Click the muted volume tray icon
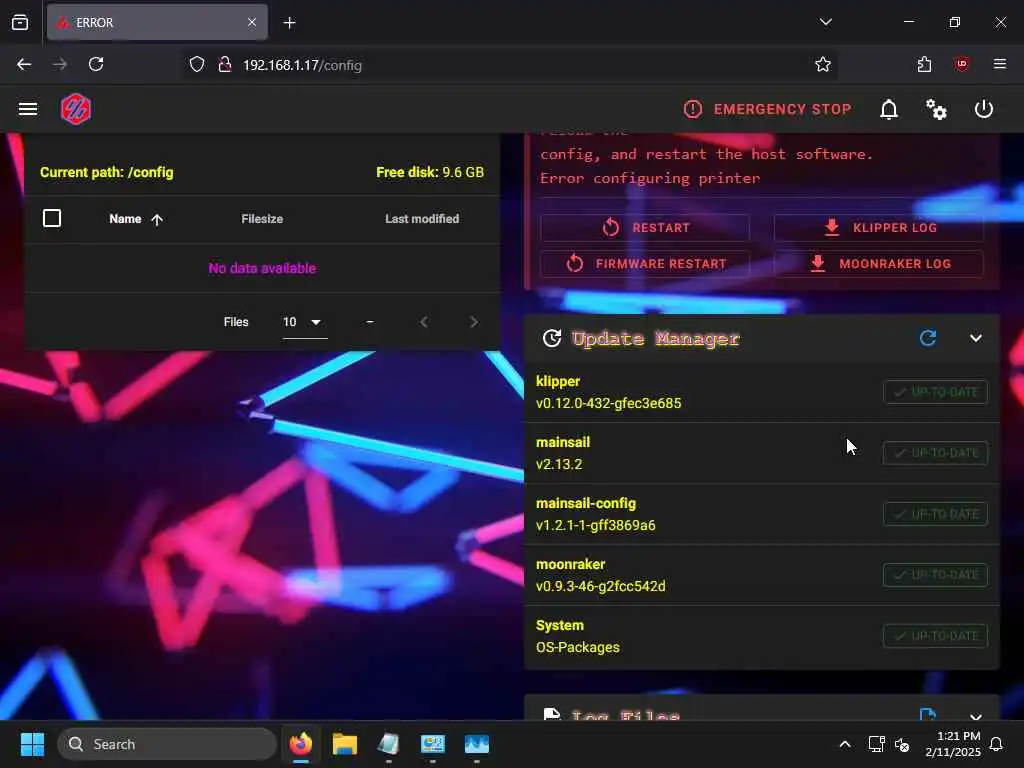The image size is (1024, 768). click(x=902, y=744)
